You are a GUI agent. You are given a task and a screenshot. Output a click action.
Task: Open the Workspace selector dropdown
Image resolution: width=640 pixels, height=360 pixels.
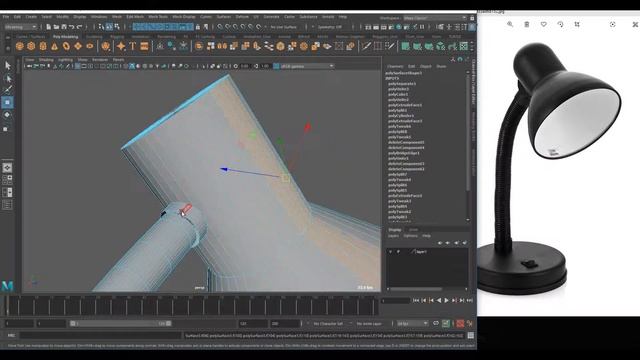(435, 18)
